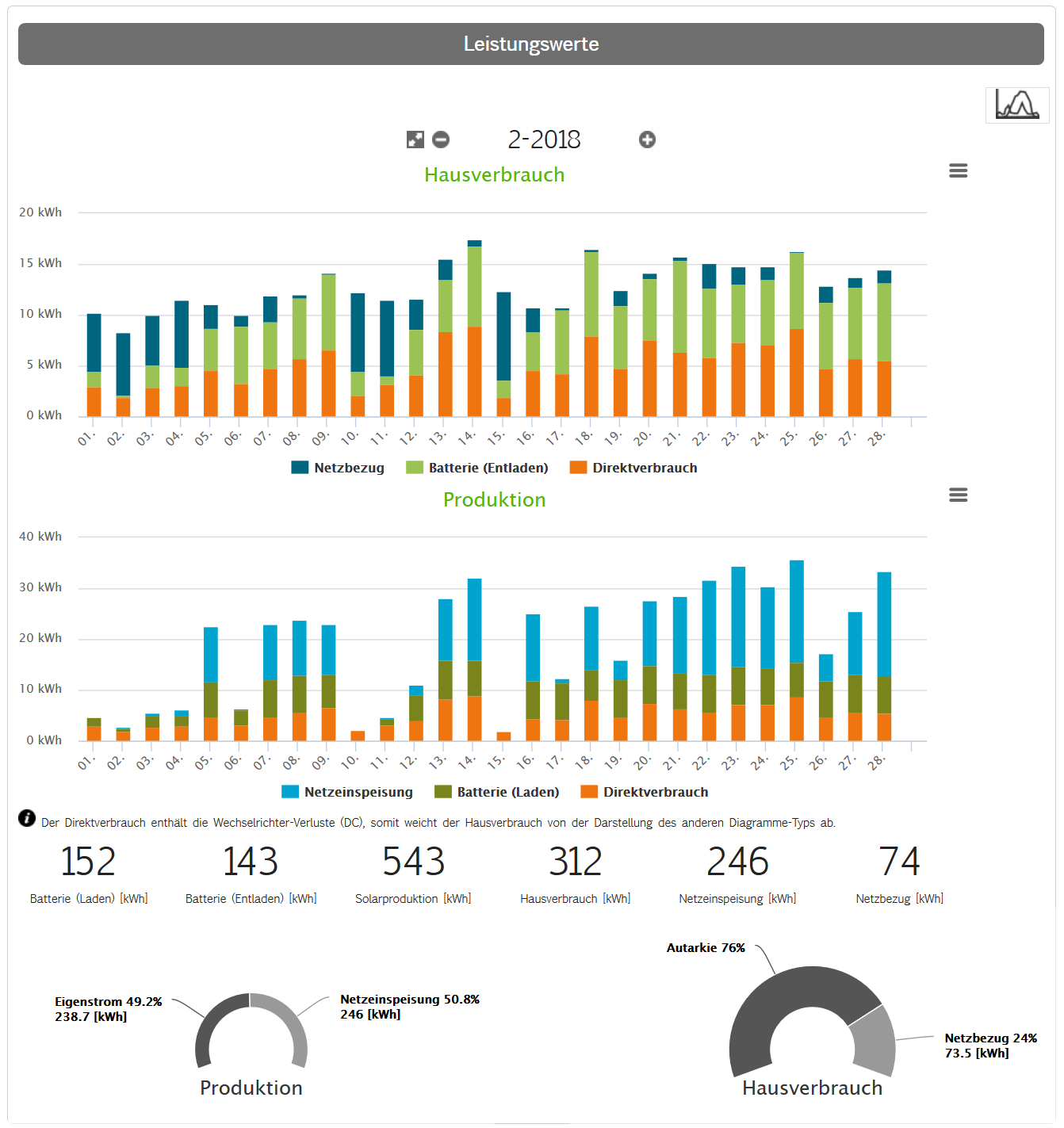Click the info icon beside the Direktverbrauch note
This screenshot has height=1128, width=1064.
[27, 818]
